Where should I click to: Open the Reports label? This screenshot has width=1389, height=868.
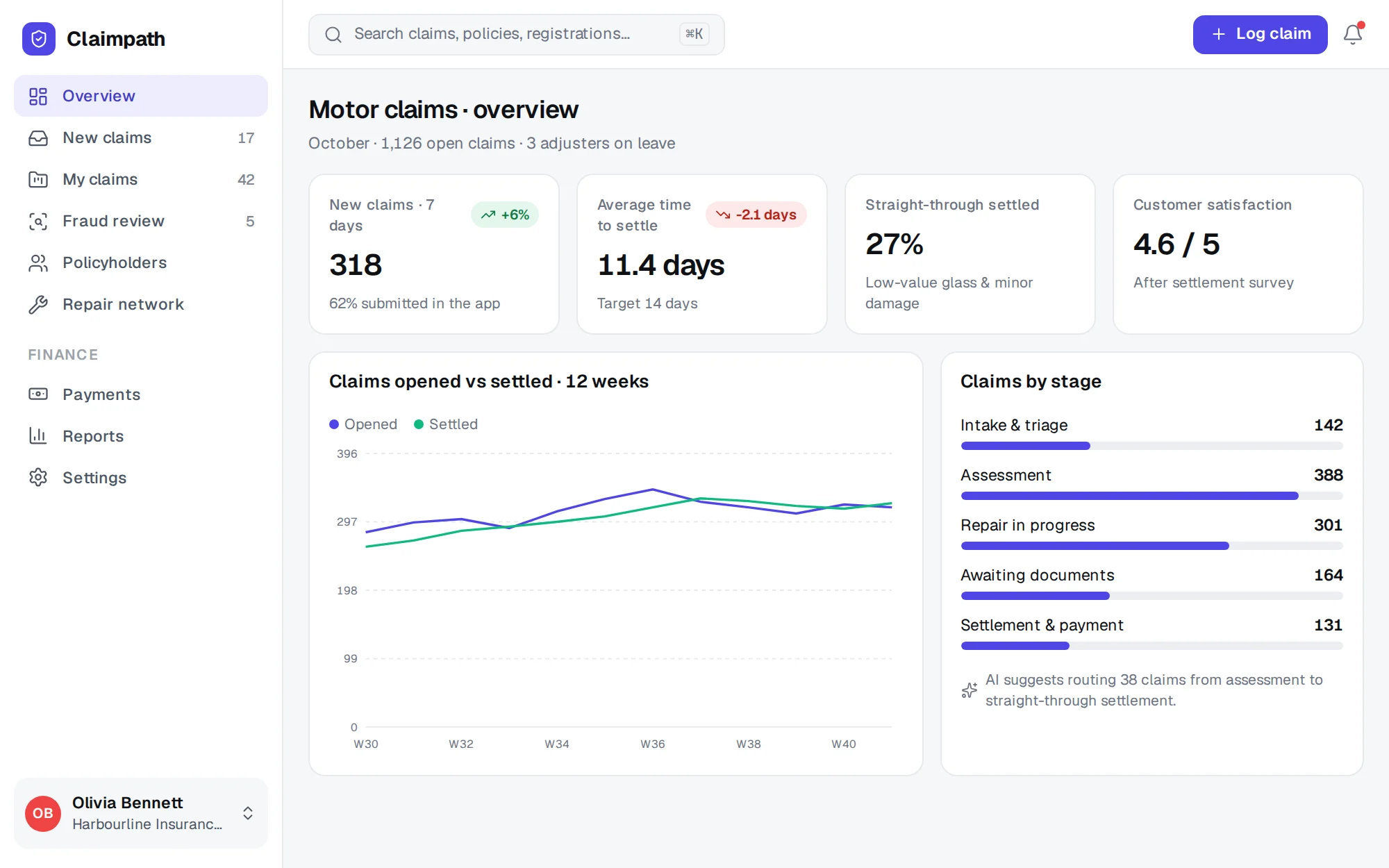(93, 436)
